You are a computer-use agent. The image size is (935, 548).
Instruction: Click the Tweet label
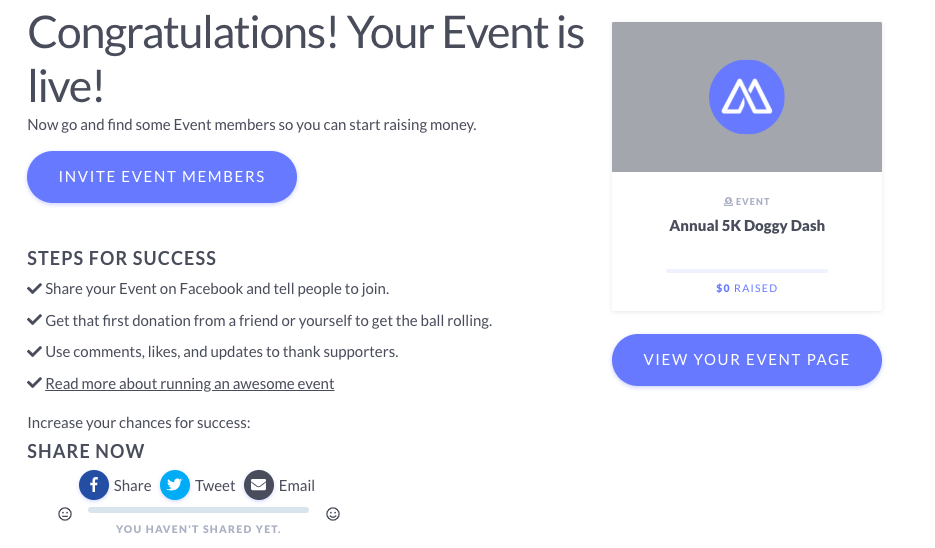tap(215, 485)
